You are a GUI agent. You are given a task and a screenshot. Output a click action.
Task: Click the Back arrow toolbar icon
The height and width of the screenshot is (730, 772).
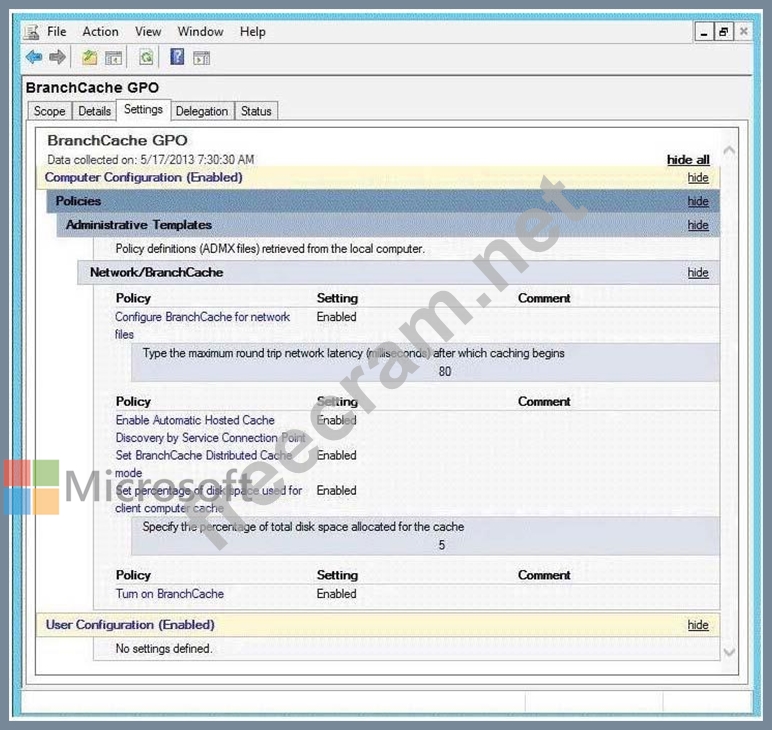point(34,58)
